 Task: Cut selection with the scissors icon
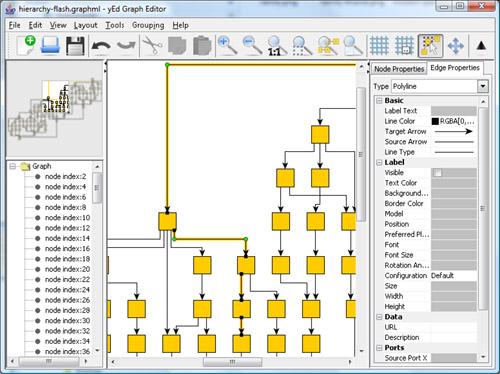click(x=152, y=46)
